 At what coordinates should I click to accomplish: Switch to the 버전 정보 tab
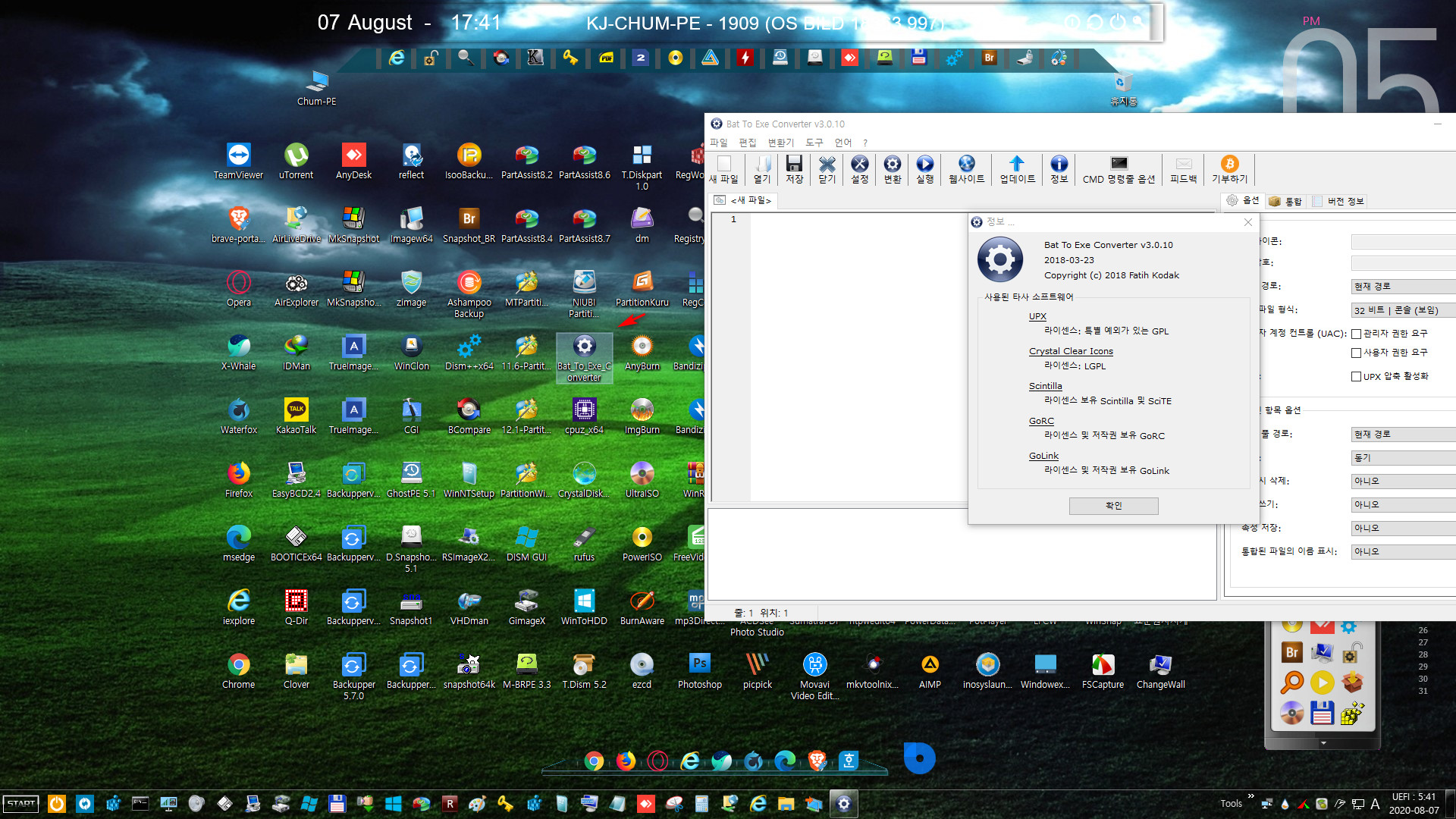(x=1338, y=201)
